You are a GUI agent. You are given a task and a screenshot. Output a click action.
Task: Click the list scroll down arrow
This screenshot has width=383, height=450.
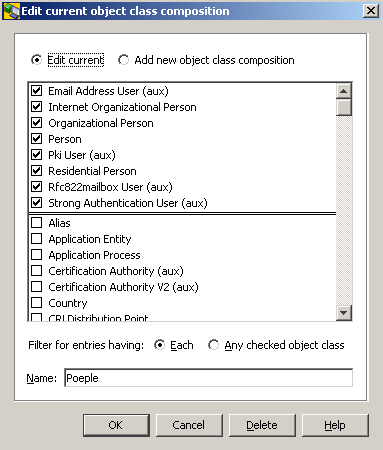tap(344, 313)
